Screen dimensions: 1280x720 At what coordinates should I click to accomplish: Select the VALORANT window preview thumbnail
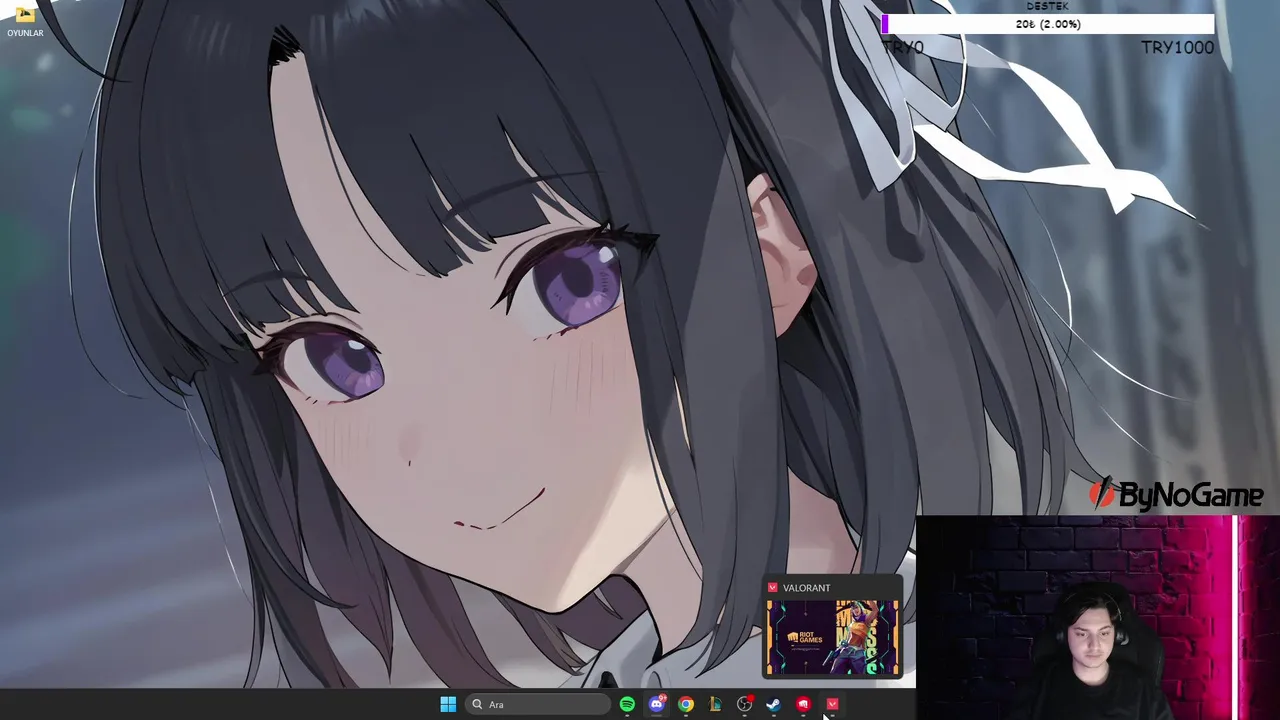(832, 637)
